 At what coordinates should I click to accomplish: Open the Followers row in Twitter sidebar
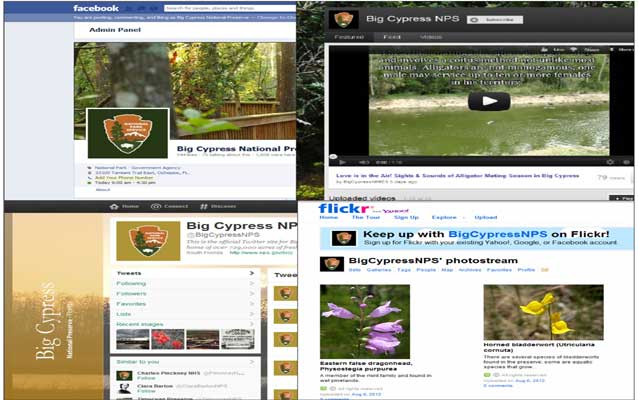185,293
